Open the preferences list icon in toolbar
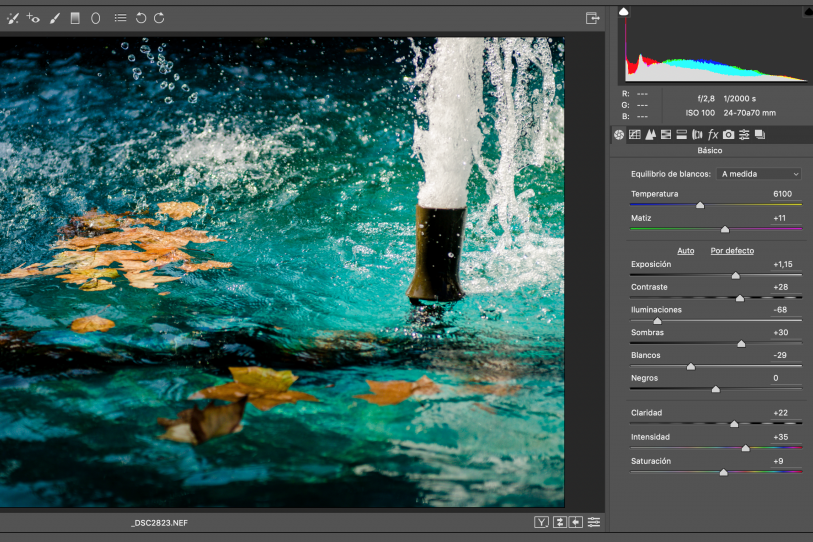Viewport: 813px width, 542px height. coord(120,18)
